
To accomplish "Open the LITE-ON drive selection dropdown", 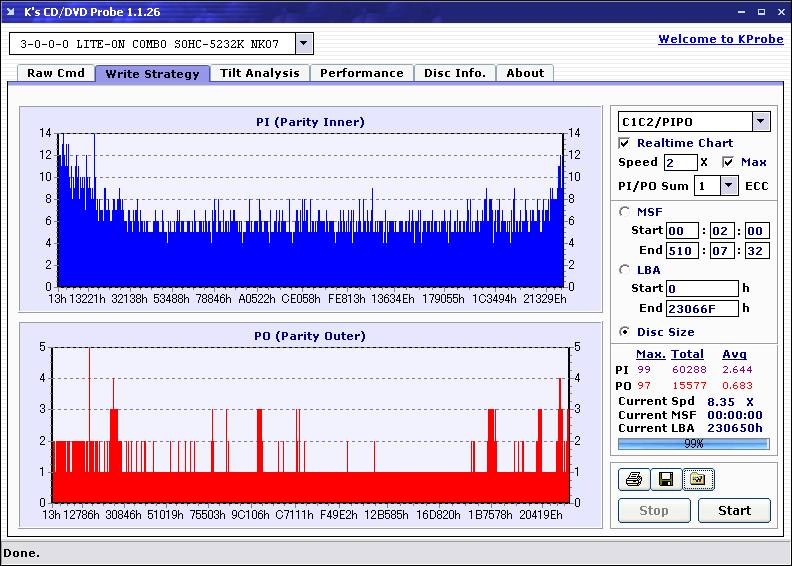I will [304, 44].
